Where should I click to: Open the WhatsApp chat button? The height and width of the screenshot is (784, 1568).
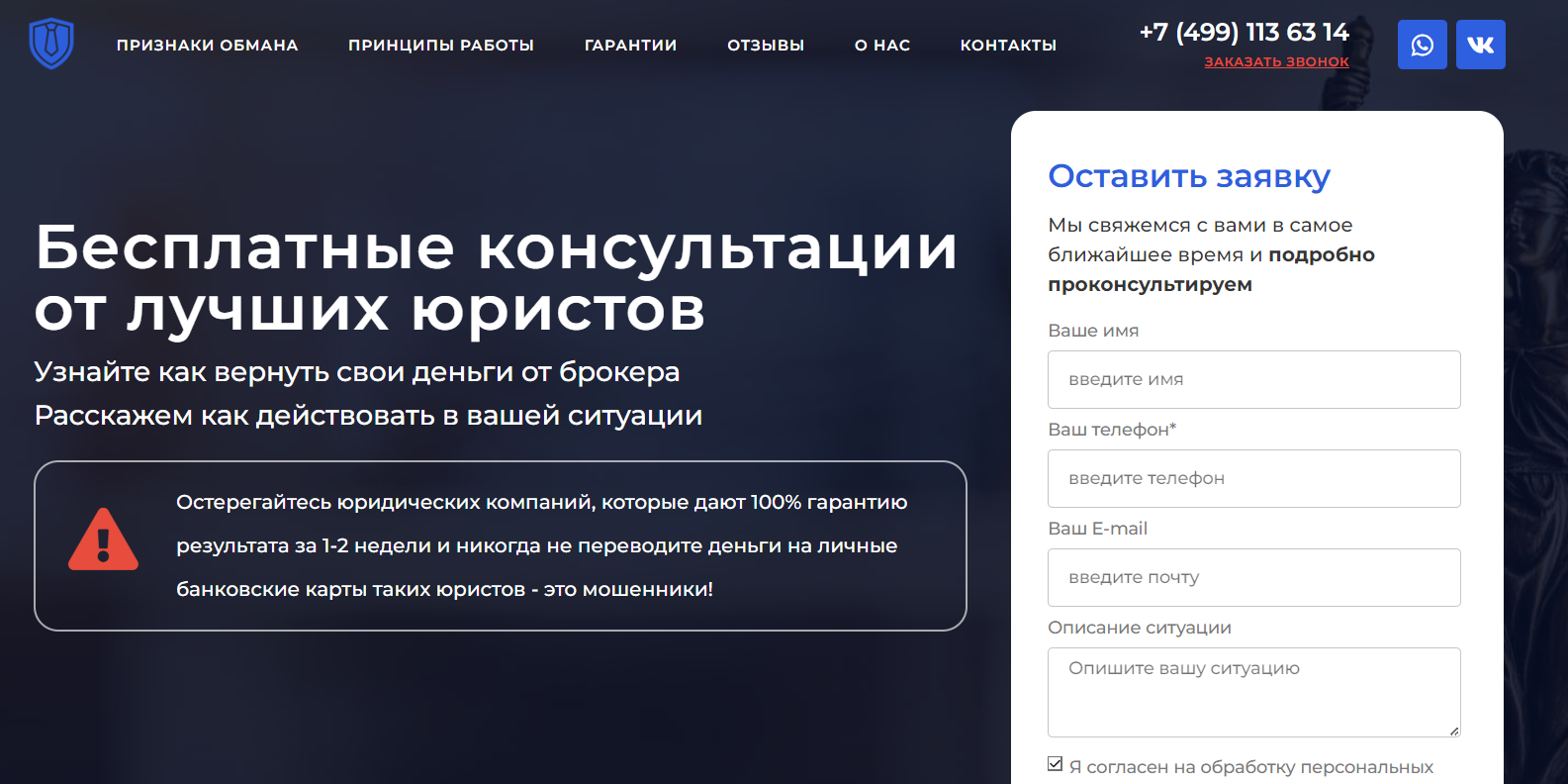point(1422,45)
